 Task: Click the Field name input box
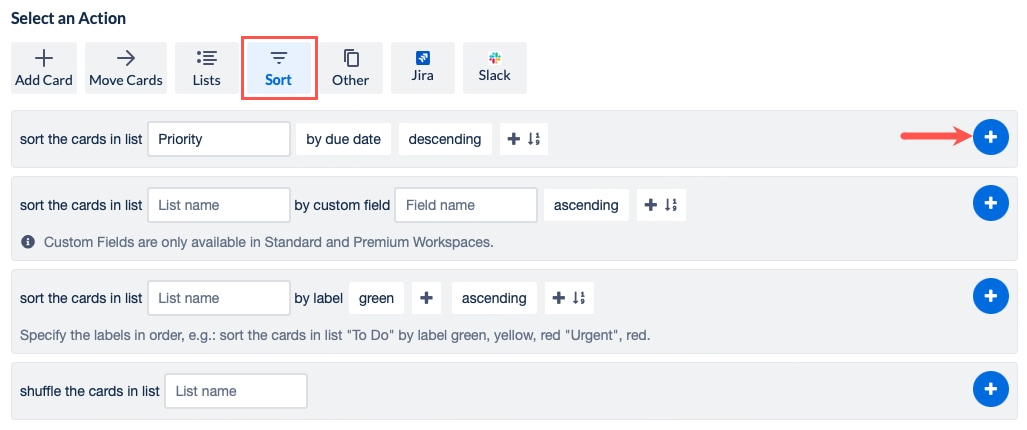pos(466,205)
